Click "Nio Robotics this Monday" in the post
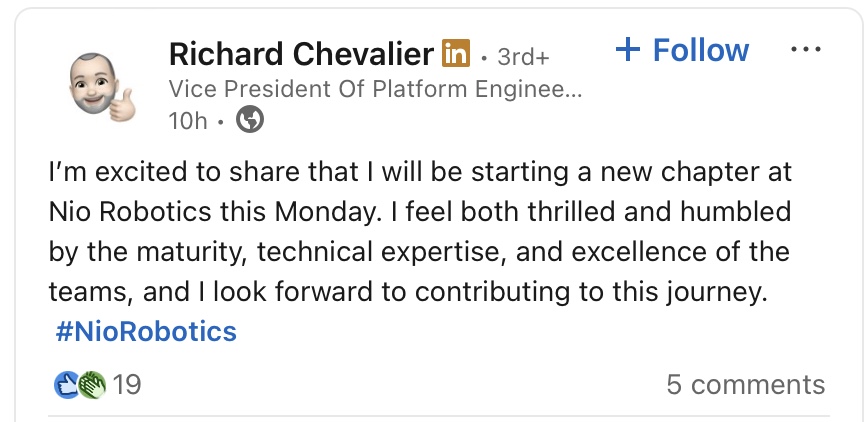 [x=200, y=212]
